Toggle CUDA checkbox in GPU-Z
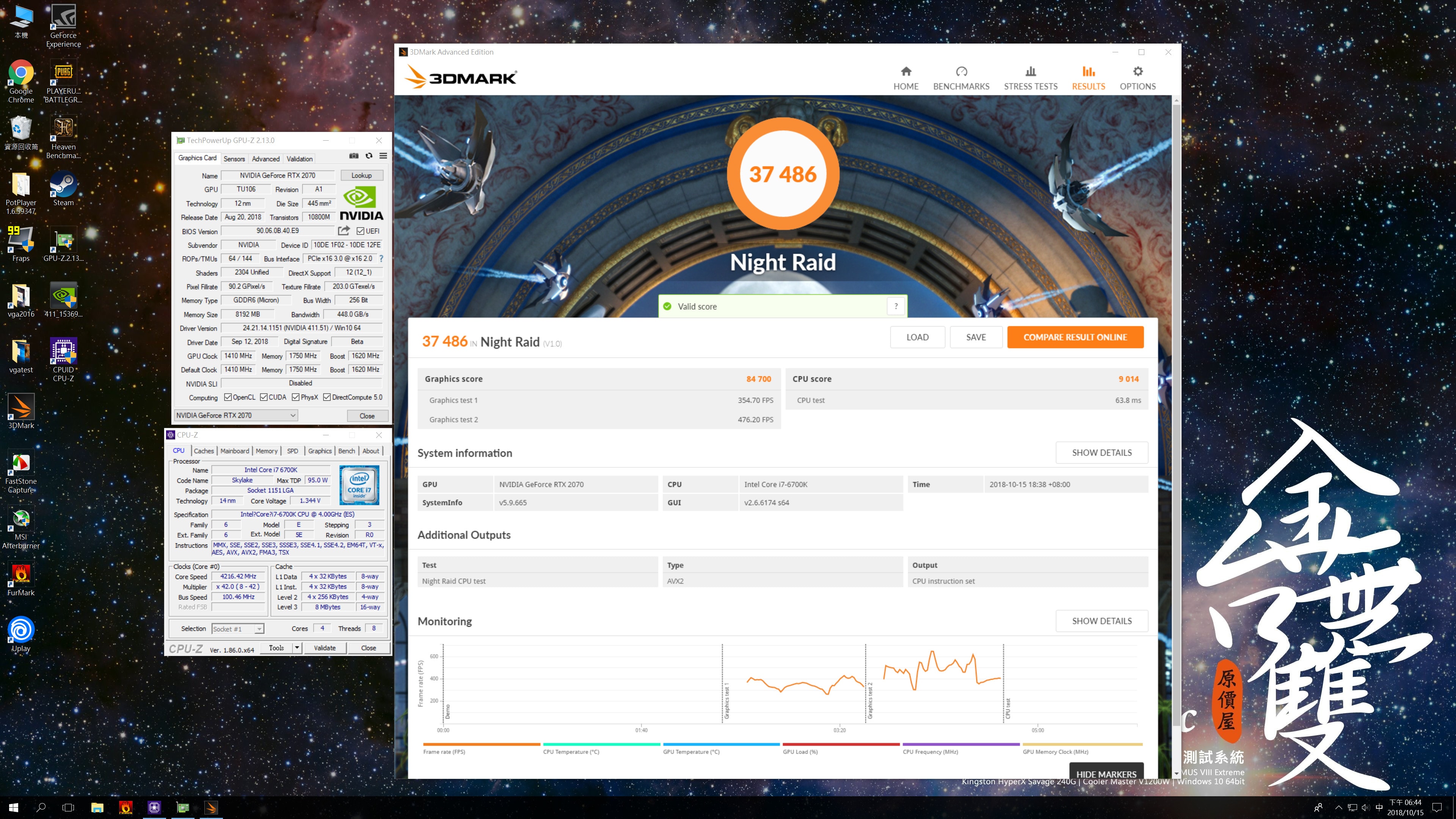 [264, 397]
